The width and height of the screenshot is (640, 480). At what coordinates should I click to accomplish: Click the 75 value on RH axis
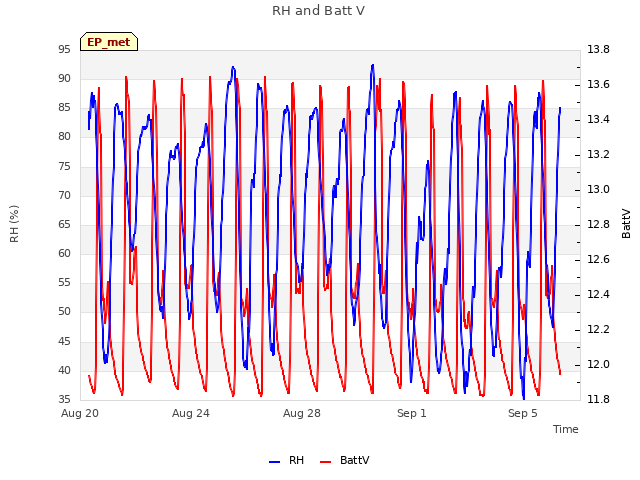(x=64, y=166)
